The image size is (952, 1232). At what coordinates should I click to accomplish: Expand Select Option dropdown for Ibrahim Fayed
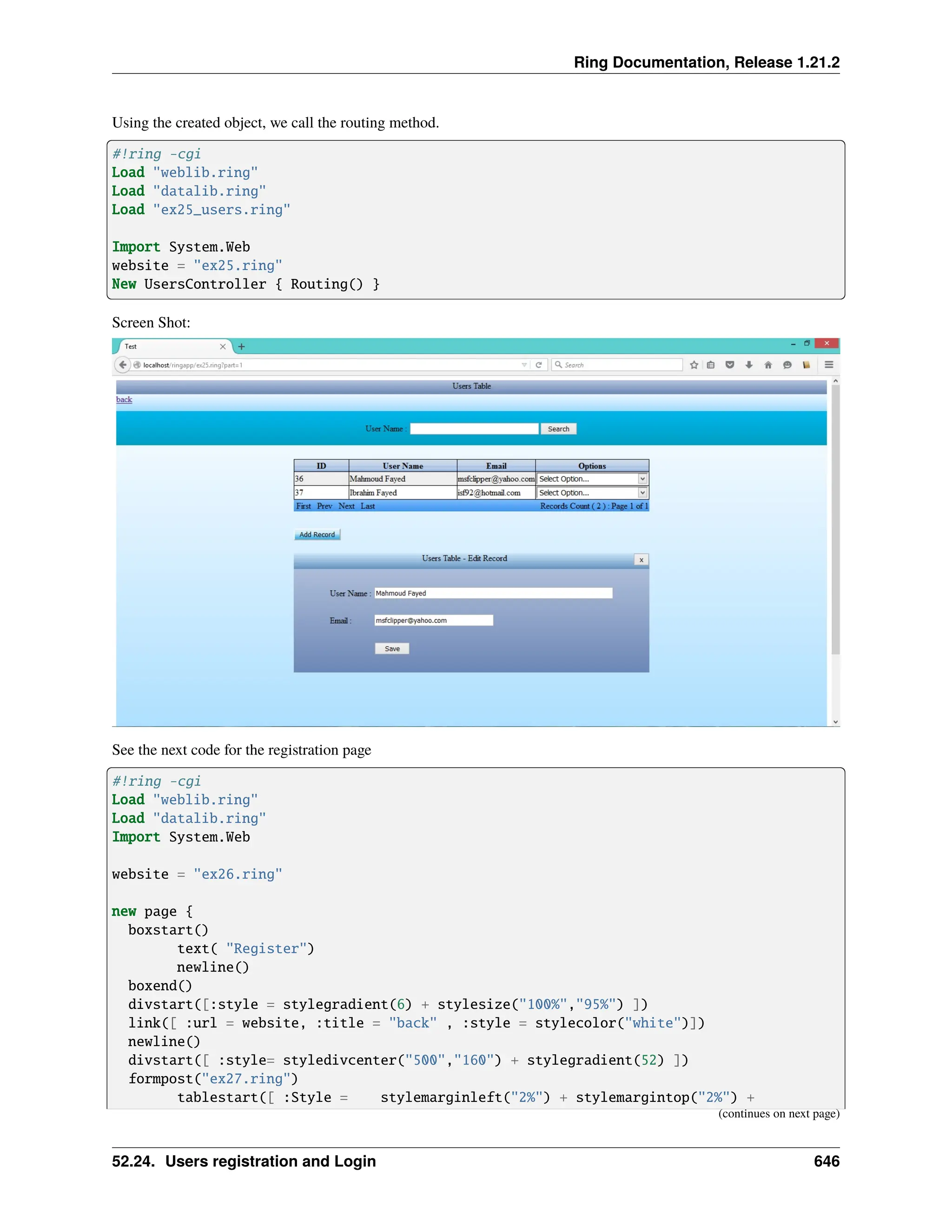coord(642,492)
